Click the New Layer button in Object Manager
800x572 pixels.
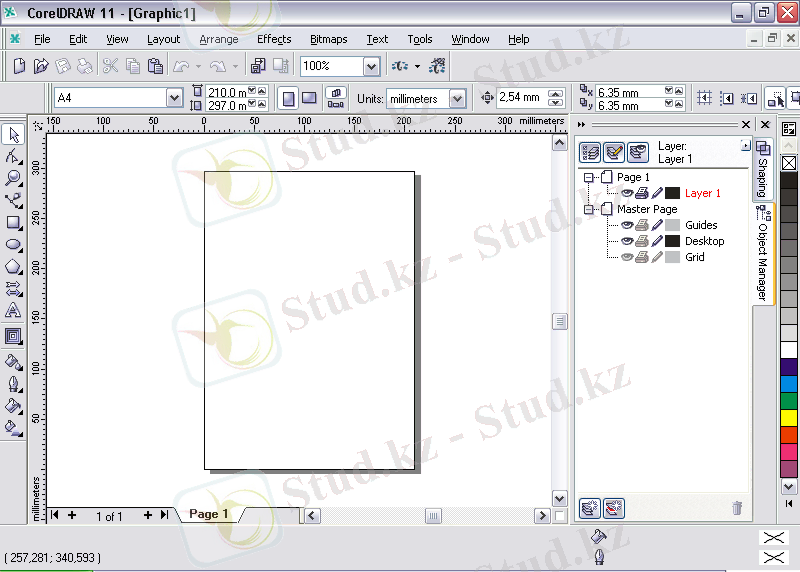(590, 508)
